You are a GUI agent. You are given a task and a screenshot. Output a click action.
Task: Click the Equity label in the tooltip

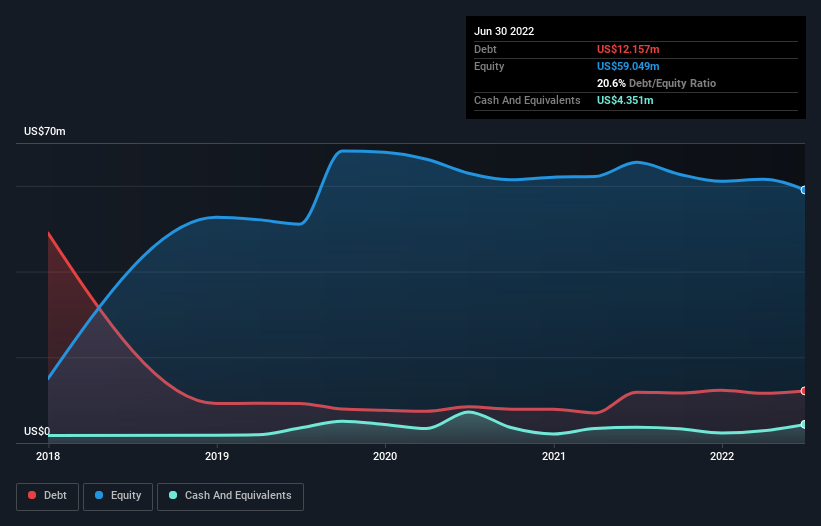click(x=489, y=66)
